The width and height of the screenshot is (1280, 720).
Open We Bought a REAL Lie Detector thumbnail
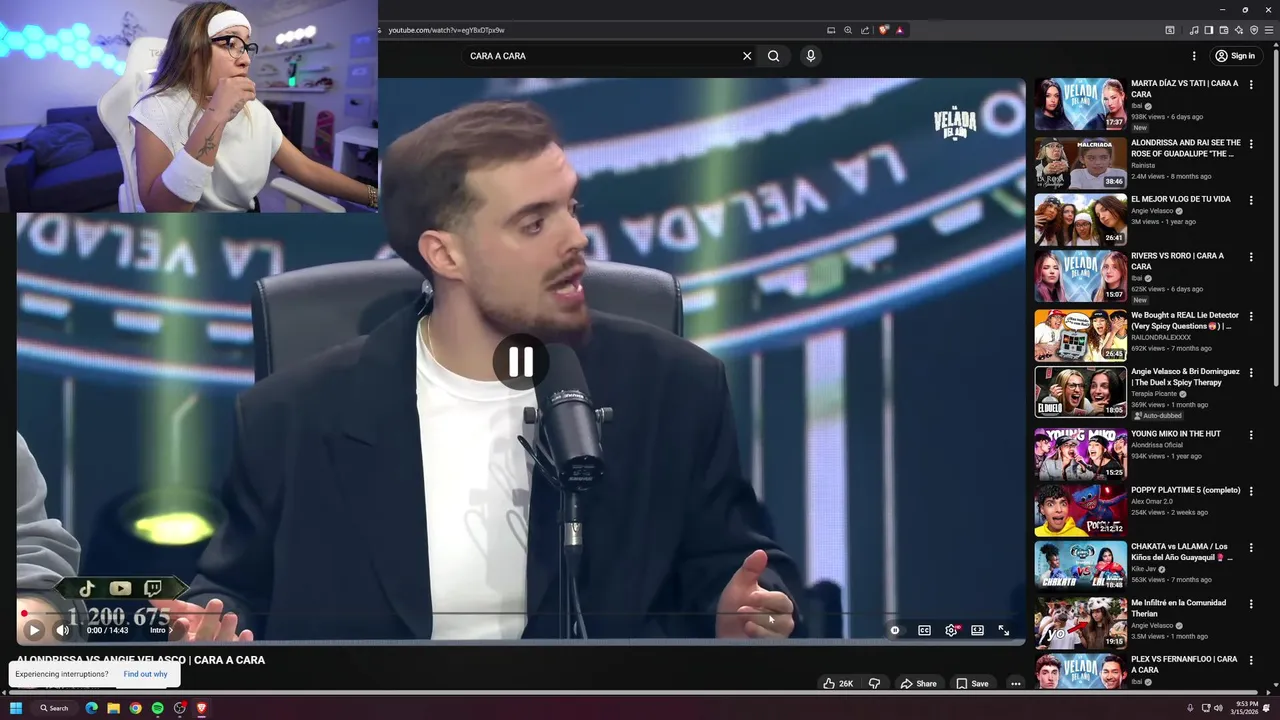[x=1080, y=335]
